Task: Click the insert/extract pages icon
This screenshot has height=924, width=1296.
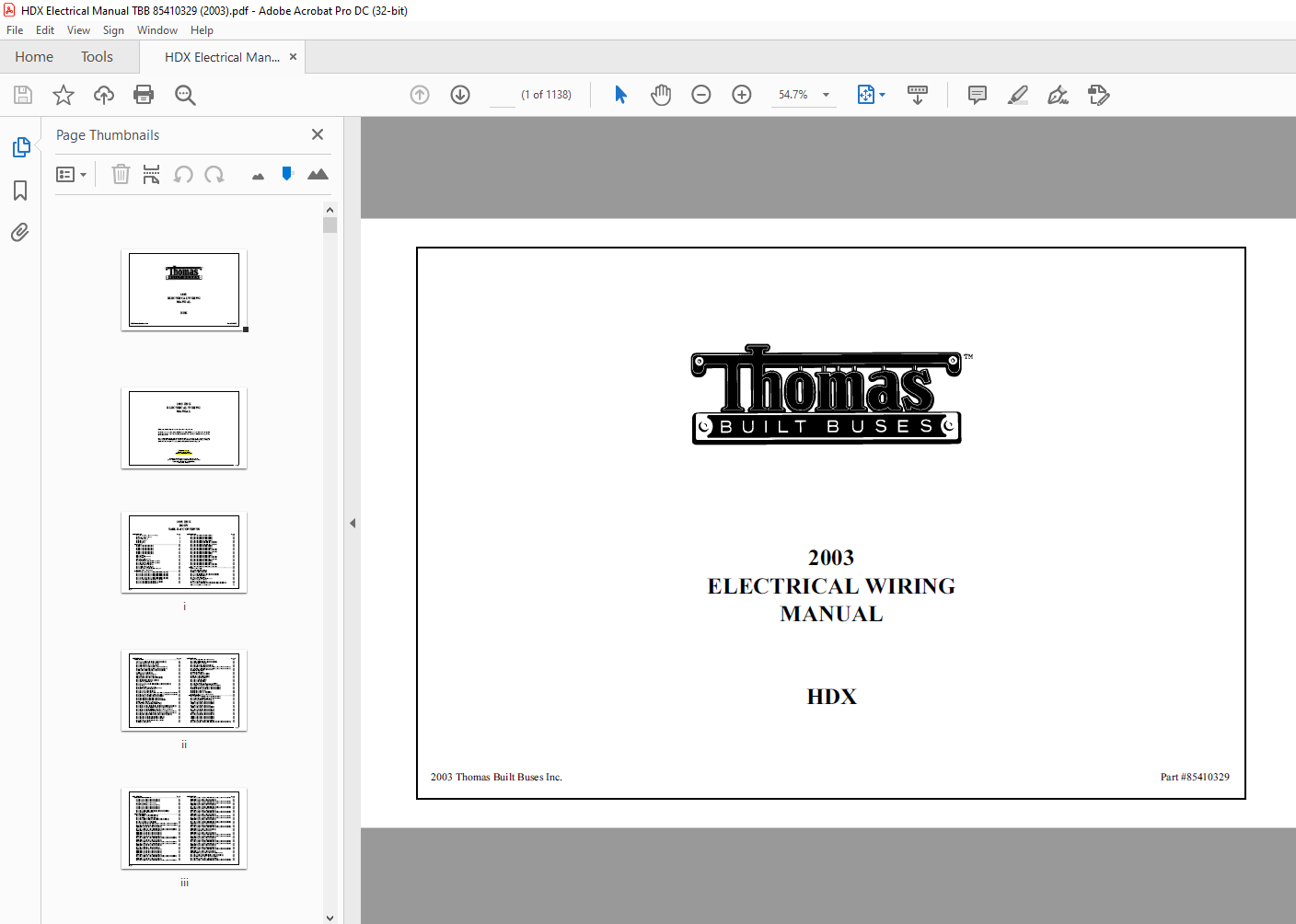Action: pyautogui.click(x=152, y=174)
